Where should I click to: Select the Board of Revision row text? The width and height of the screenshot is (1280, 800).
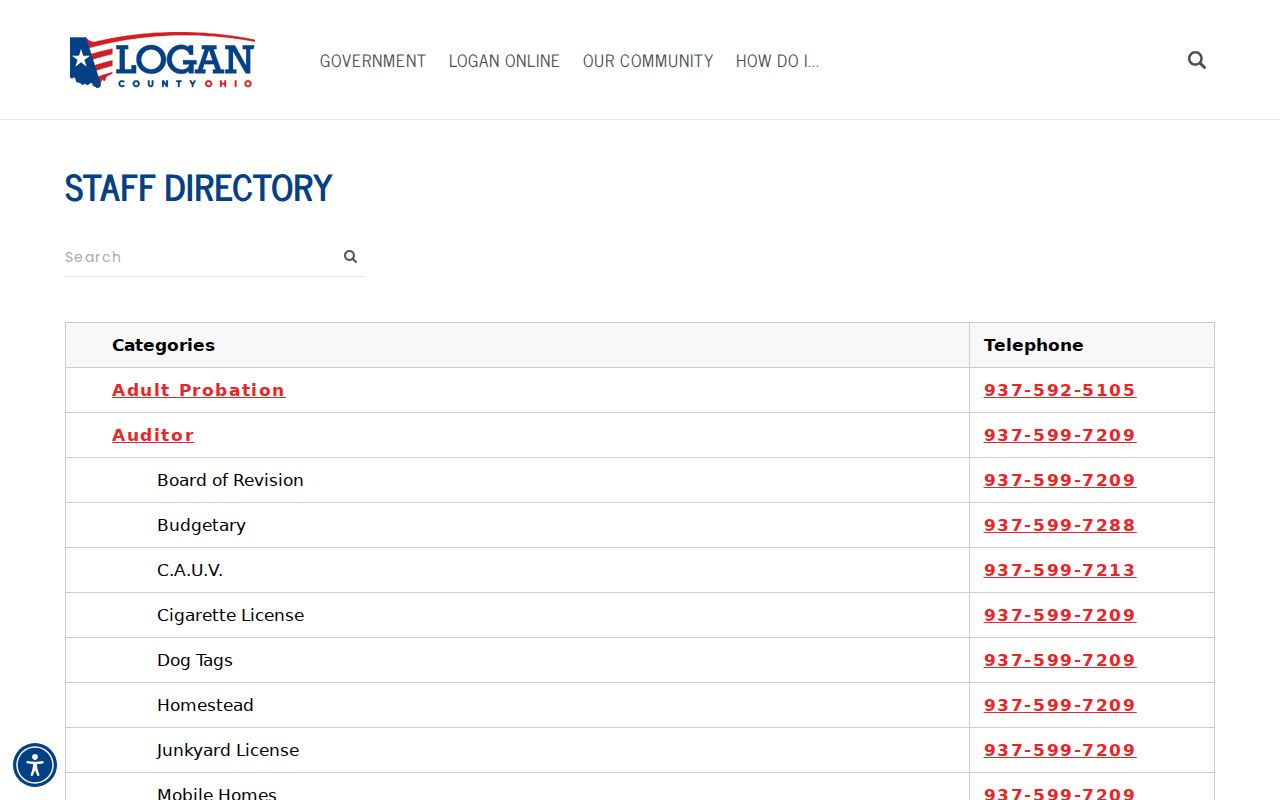[x=230, y=480]
